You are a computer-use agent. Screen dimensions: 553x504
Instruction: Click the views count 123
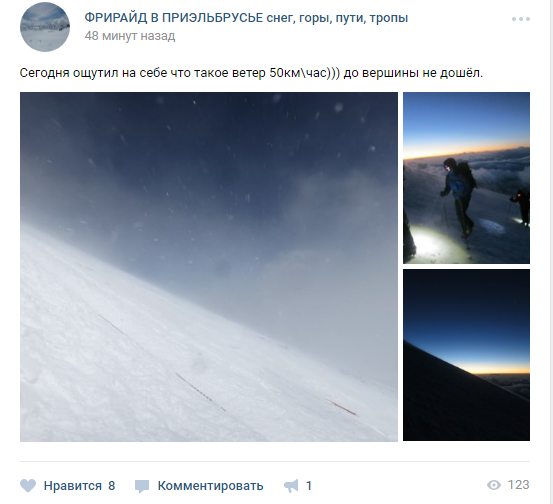518,485
